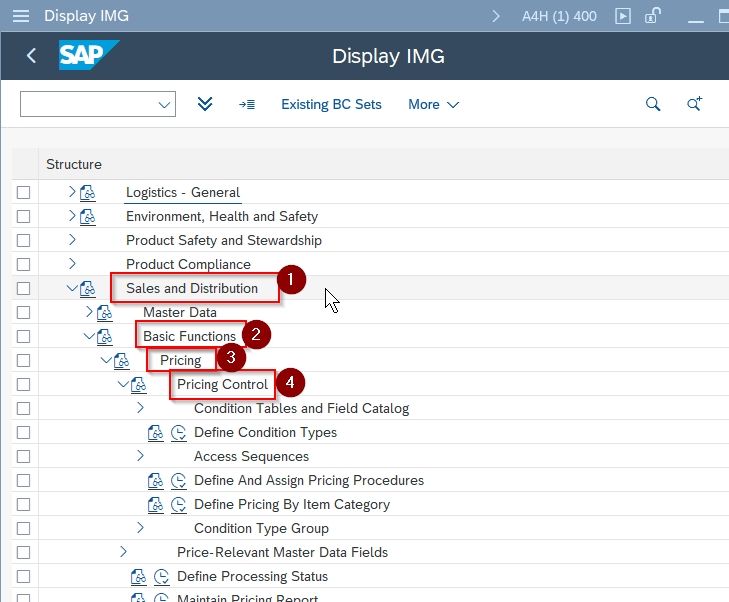This screenshot has height=602, width=729.
Task: Select Define And Assign Pricing Procedures
Action: 309,481
